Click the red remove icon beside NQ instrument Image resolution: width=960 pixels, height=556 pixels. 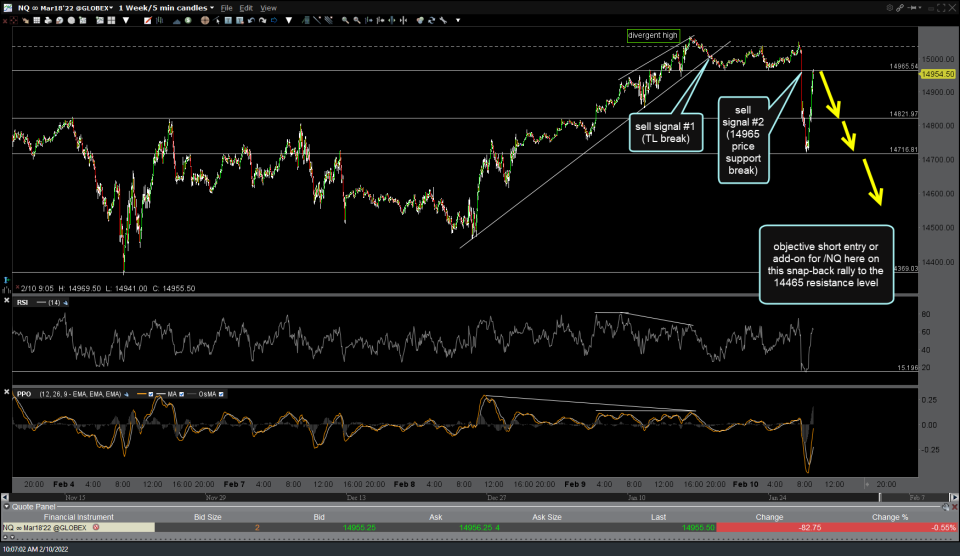click(96, 527)
